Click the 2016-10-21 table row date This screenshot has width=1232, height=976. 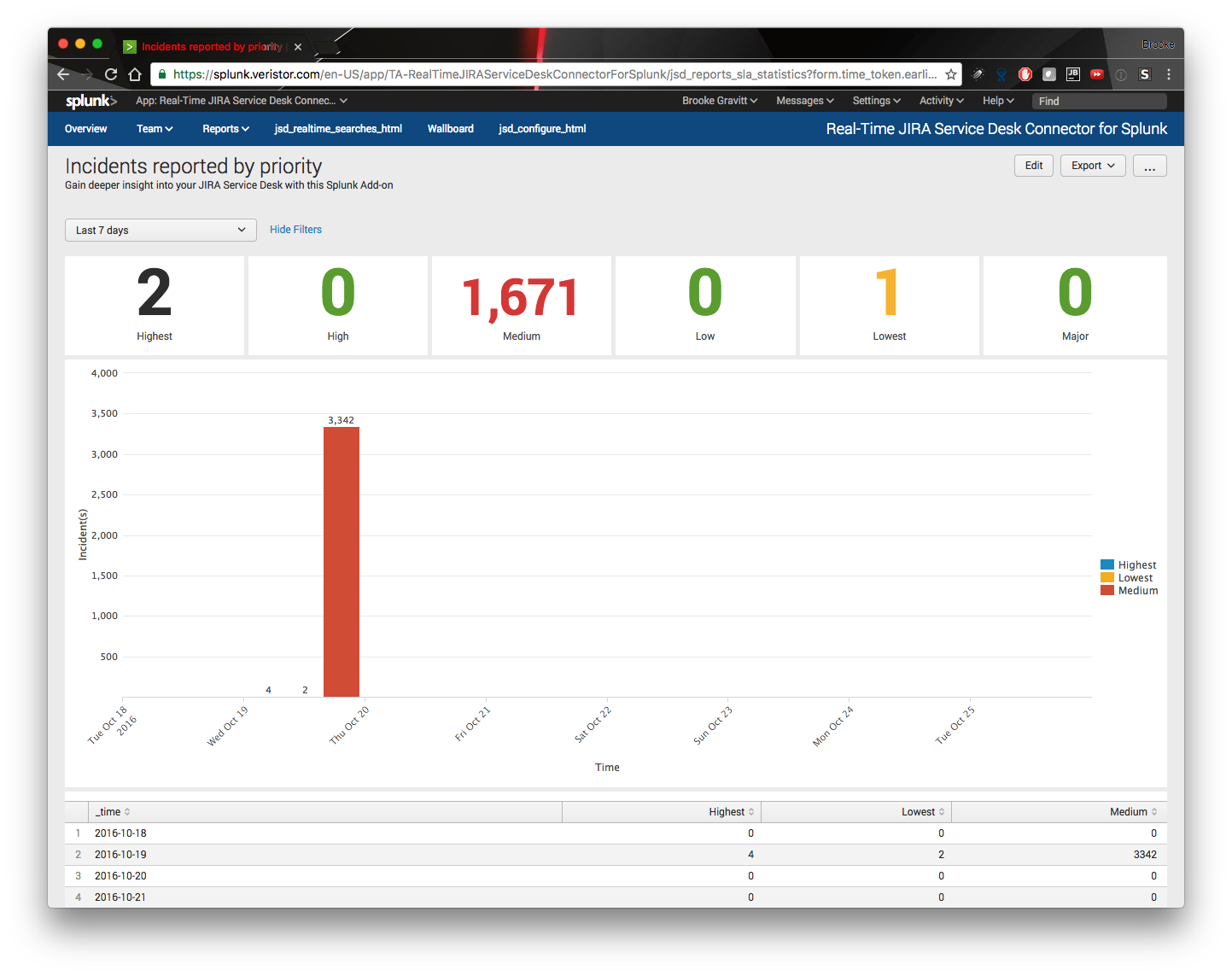coord(120,897)
